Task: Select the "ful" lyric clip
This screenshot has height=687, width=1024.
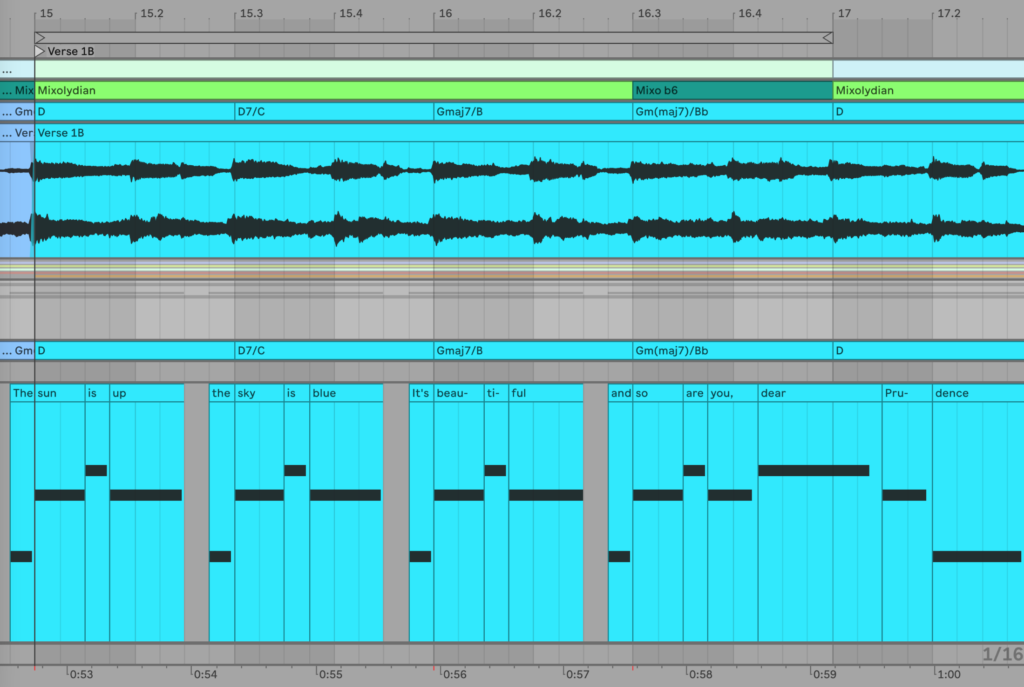Action: click(546, 393)
